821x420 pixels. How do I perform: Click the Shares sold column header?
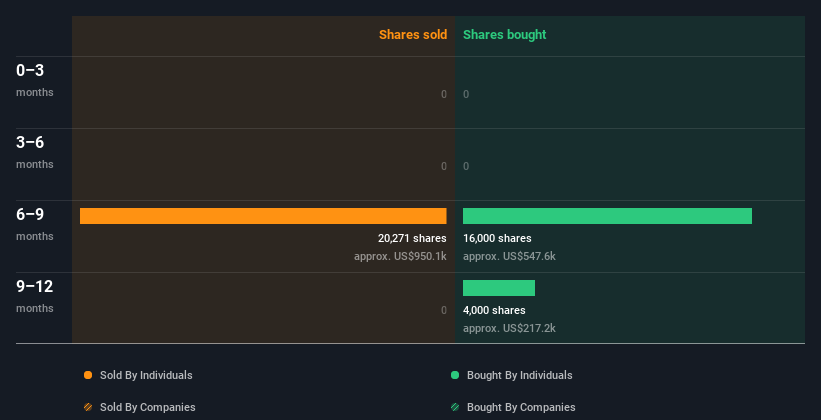click(x=413, y=35)
